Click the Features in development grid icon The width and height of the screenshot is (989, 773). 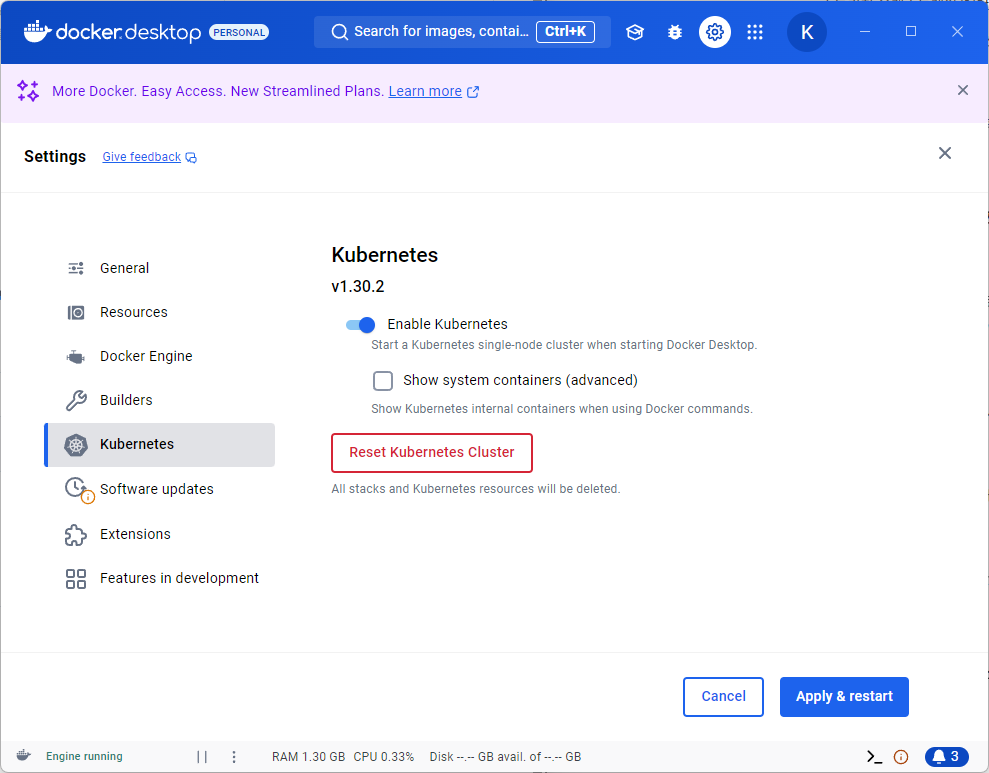point(76,579)
